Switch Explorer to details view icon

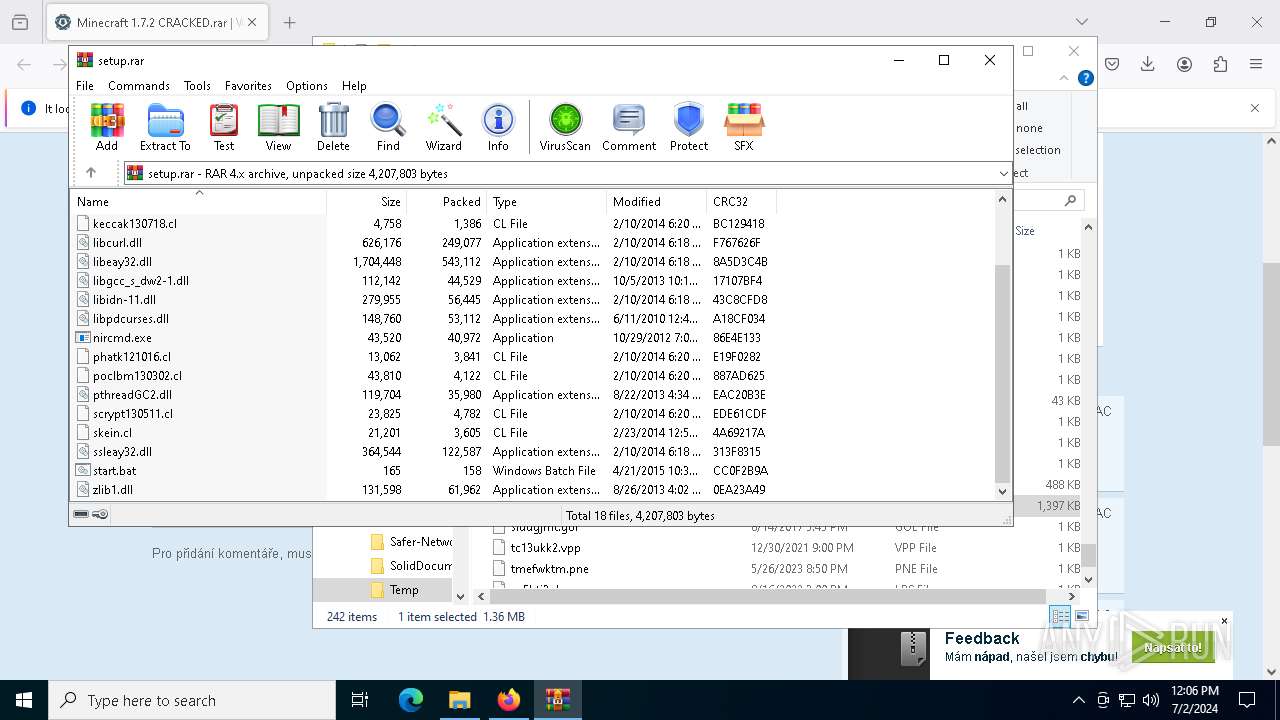tap(1060, 616)
